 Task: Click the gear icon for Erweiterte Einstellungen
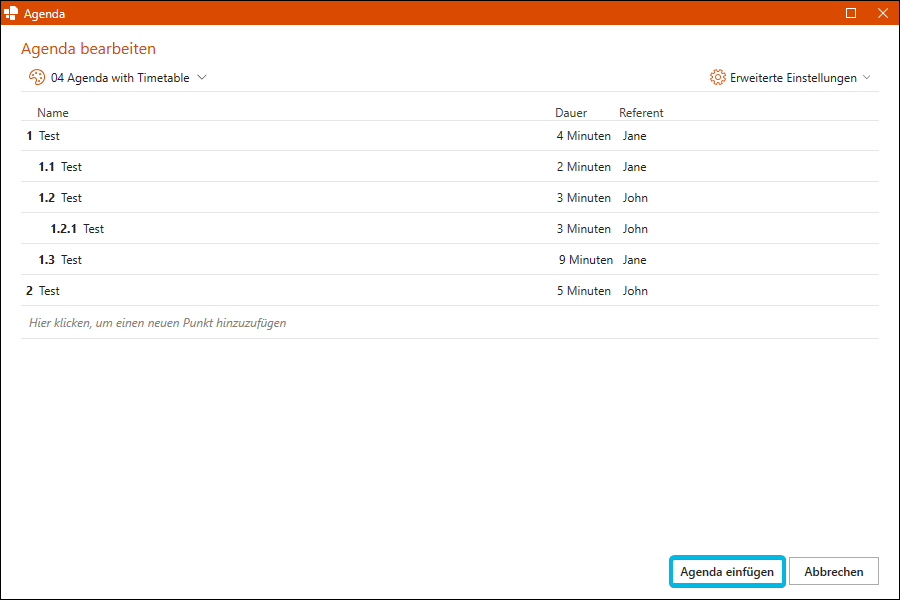pos(717,78)
